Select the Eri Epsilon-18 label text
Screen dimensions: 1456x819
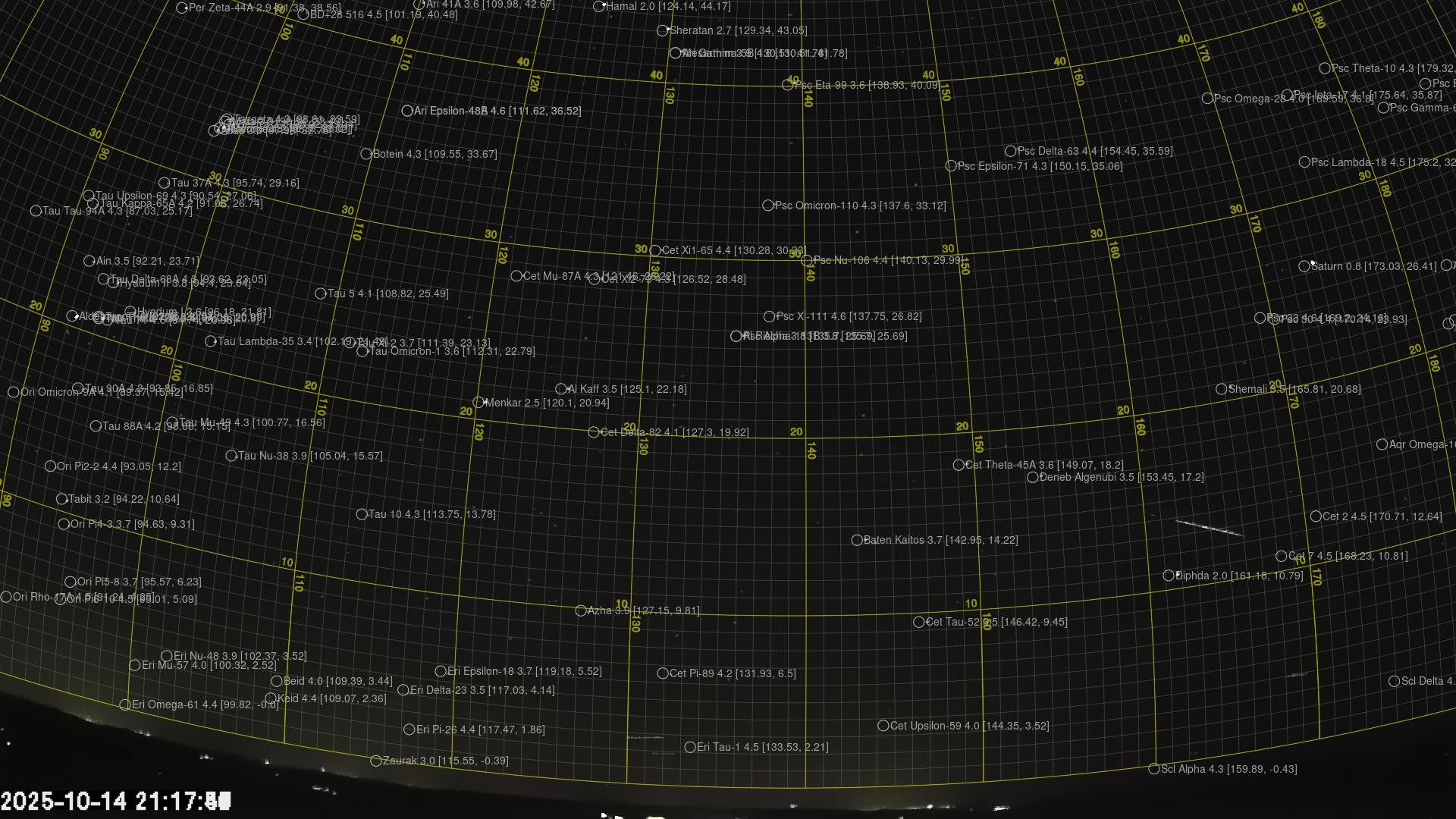tap(524, 671)
